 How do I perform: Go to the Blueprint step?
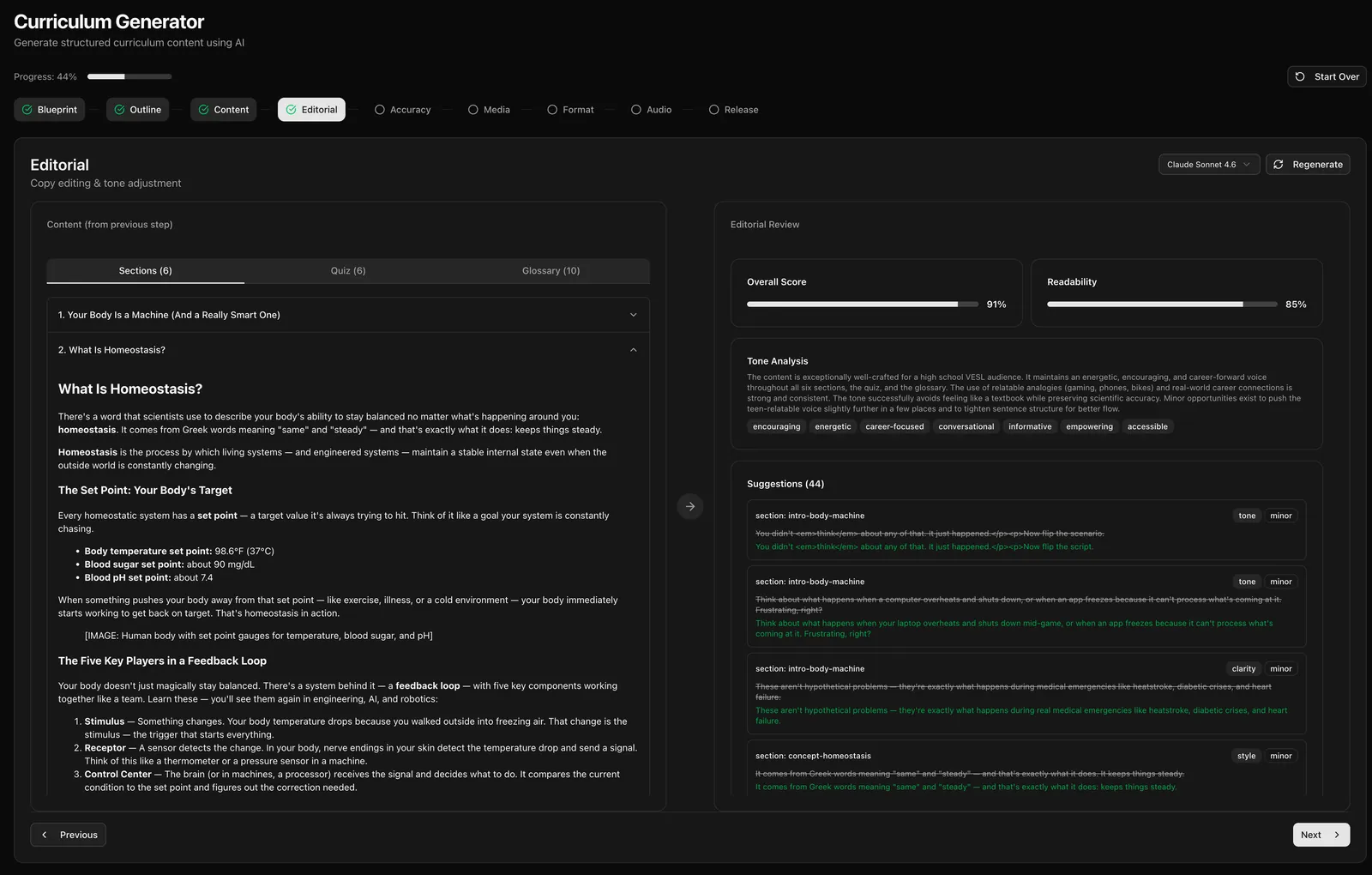[x=50, y=110]
